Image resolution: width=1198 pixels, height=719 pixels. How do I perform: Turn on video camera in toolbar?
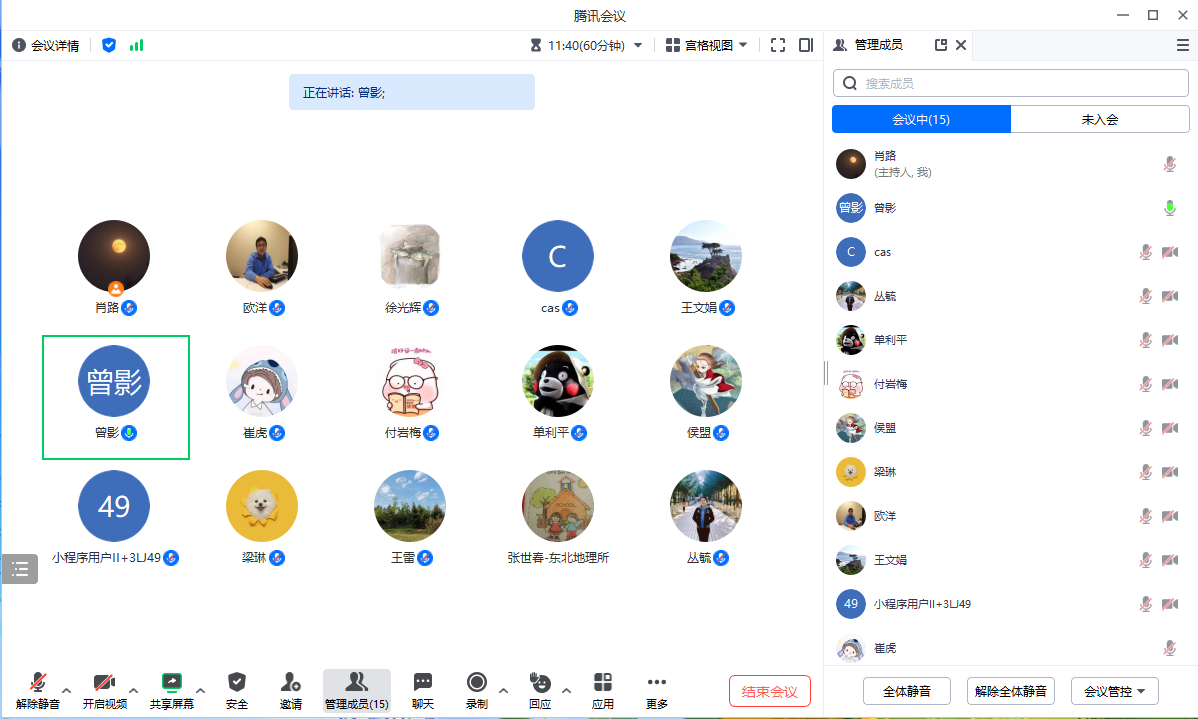tap(104, 683)
